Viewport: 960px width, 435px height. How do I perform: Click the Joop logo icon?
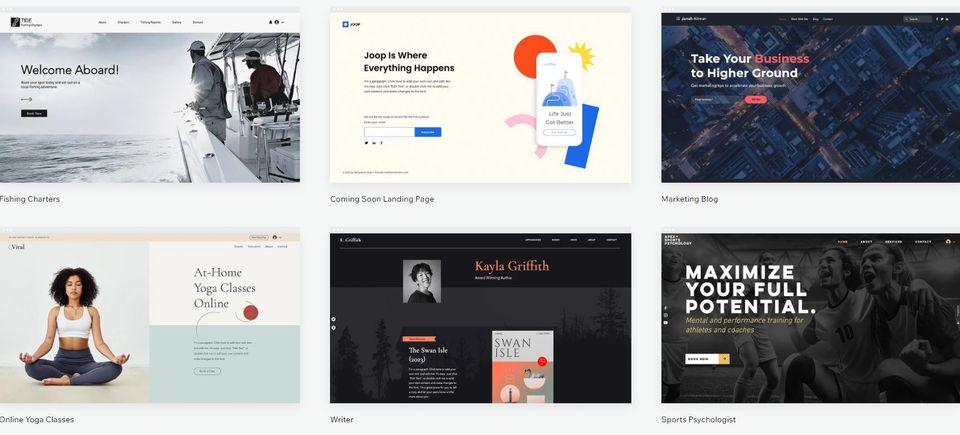tap(346, 24)
